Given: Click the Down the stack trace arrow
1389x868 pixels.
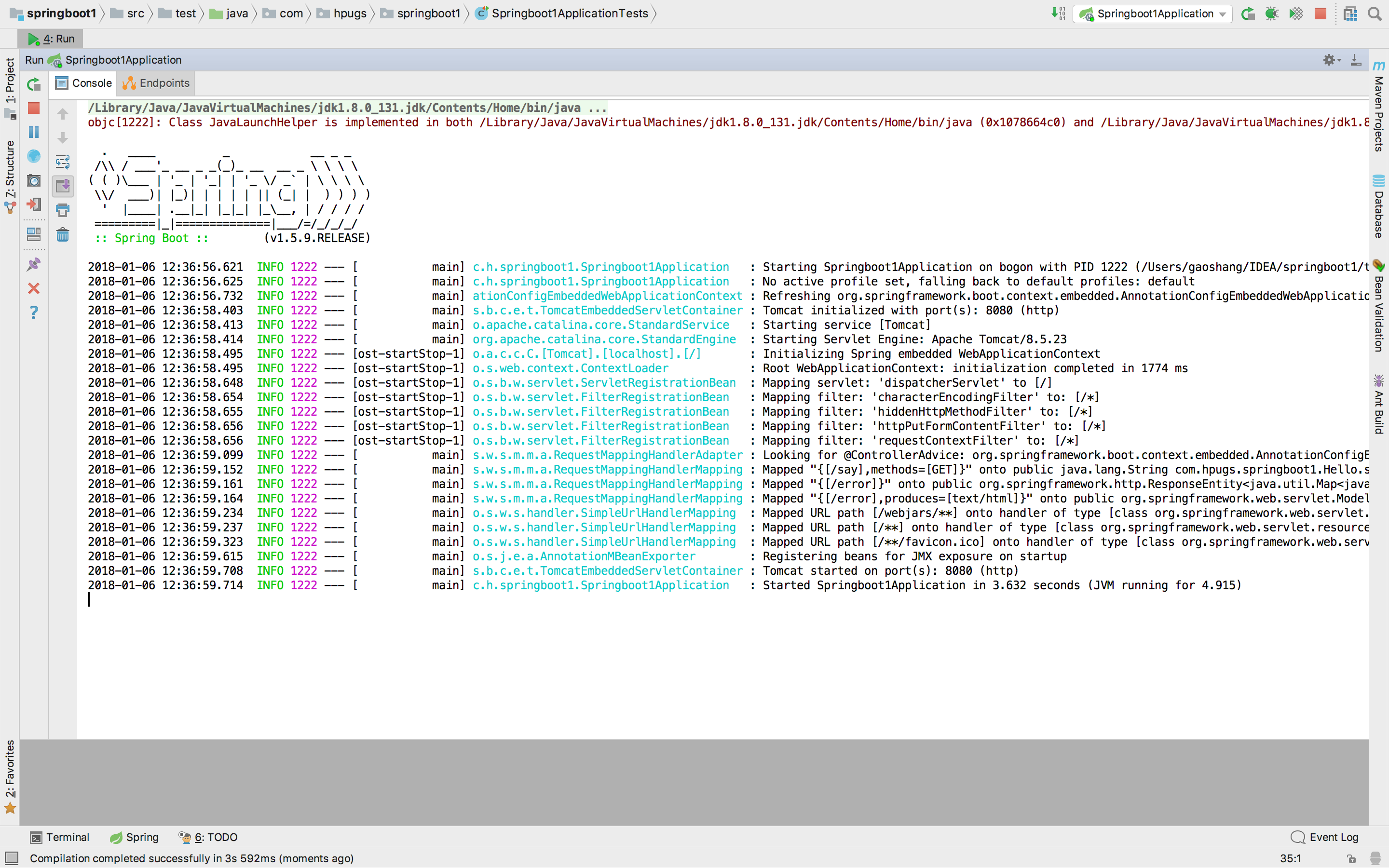Looking at the screenshot, I should (63, 138).
